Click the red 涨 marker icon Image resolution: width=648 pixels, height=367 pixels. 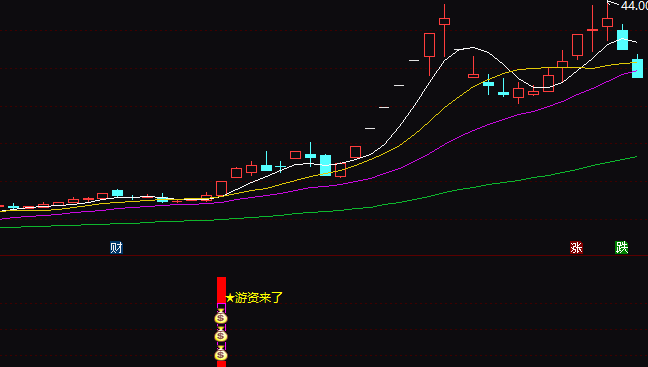tap(577, 248)
